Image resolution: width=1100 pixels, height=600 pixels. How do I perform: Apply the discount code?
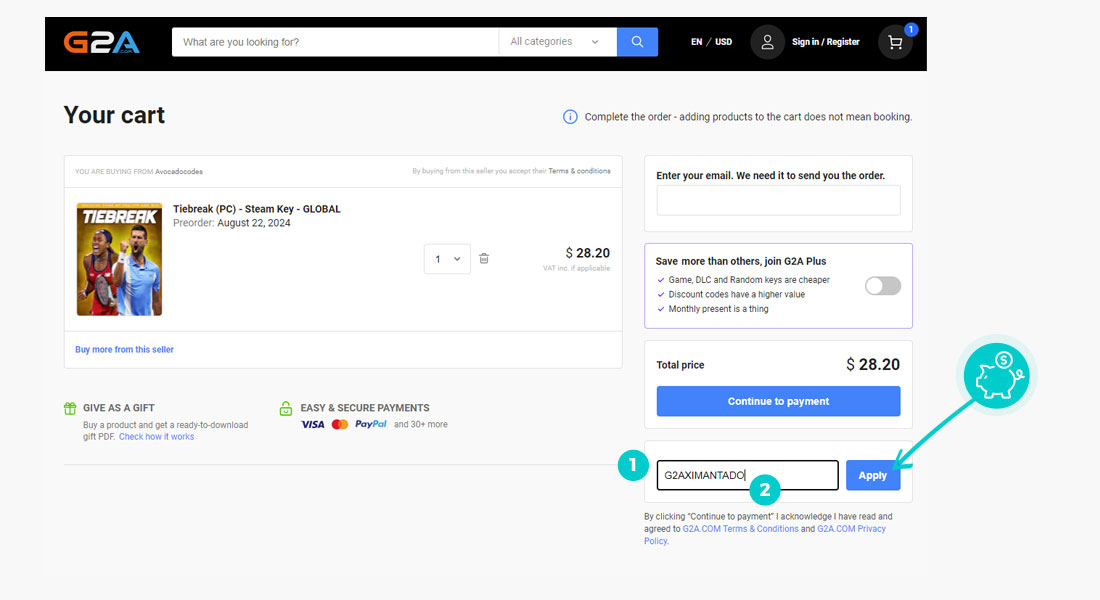(872, 475)
